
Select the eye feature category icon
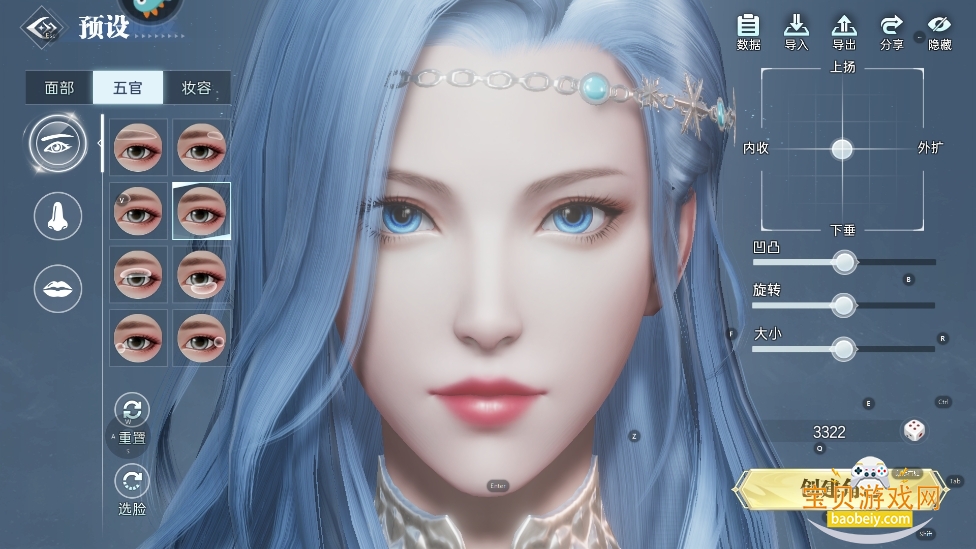click(x=58, y=142)
